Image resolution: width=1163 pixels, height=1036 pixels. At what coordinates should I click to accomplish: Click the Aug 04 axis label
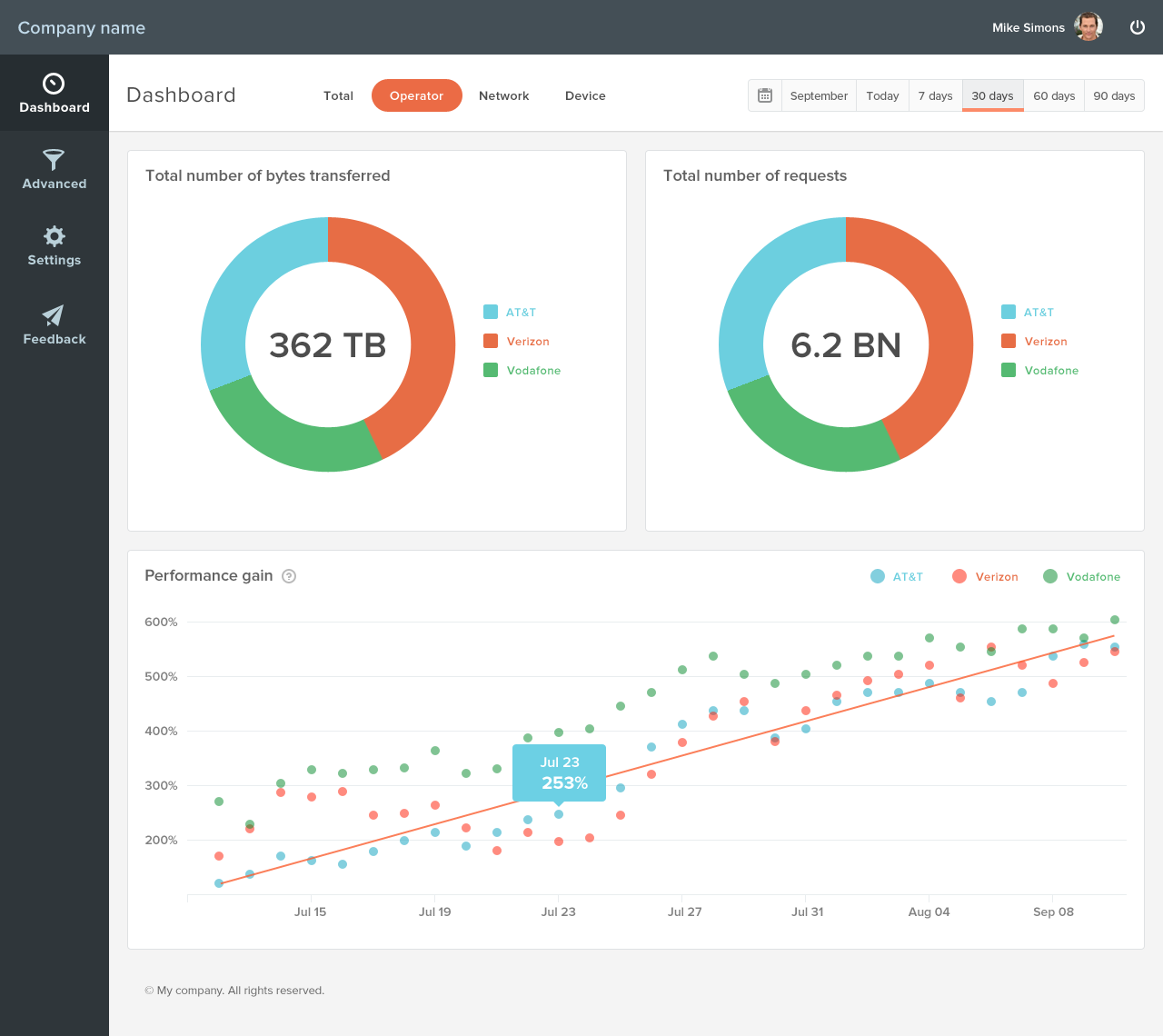(929, 911)
